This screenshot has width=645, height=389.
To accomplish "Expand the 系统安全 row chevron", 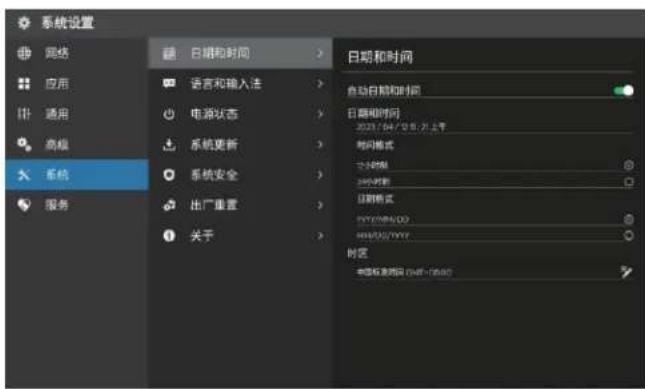I will click(x=320, y=175).
